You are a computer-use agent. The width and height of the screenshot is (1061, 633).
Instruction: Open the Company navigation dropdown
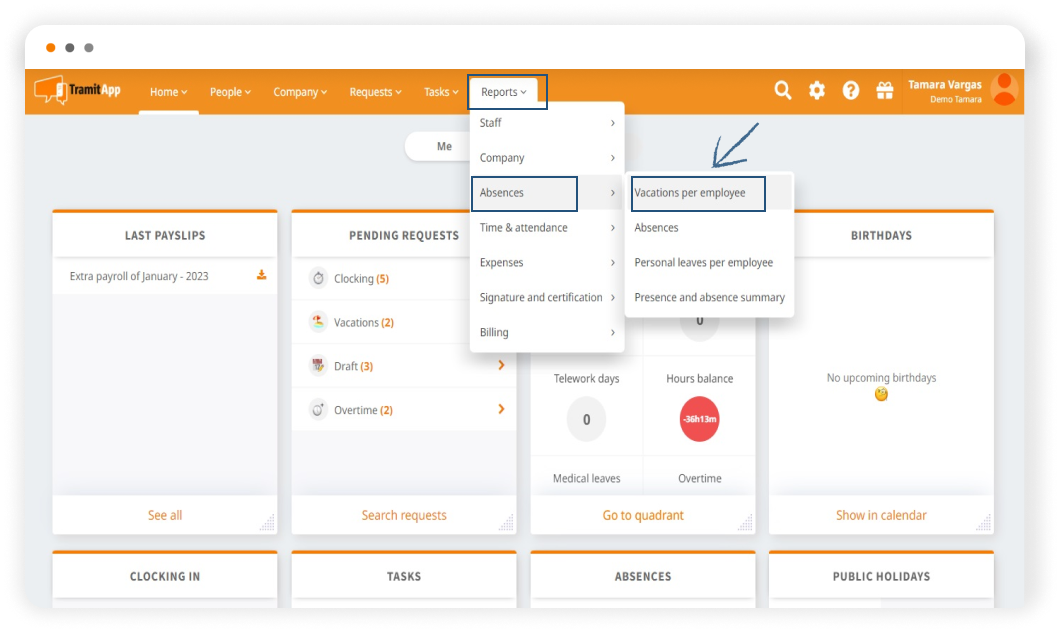(300, 92)
